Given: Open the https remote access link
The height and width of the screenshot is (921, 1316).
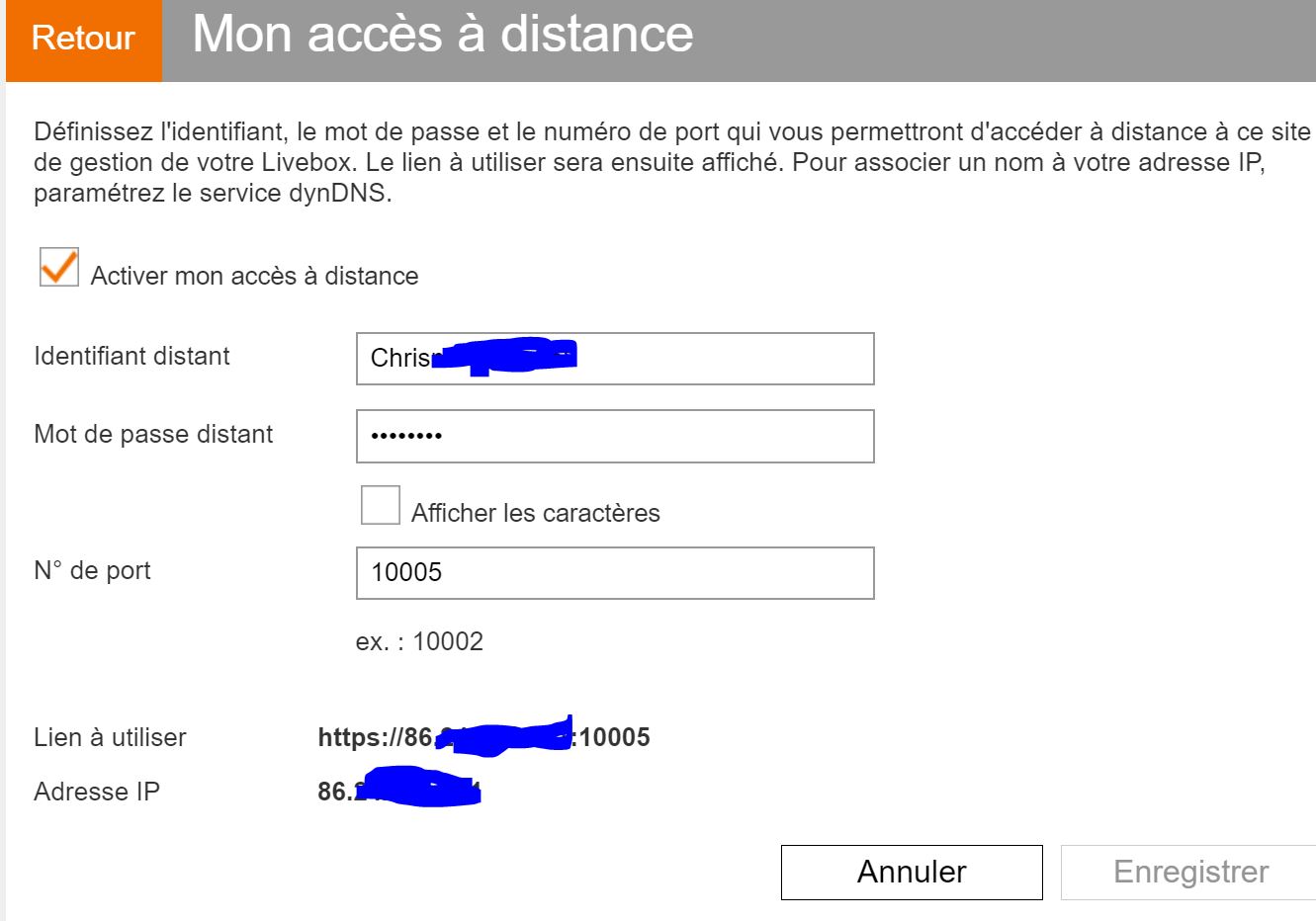Looking at the screenshot, I should [483, 737].
